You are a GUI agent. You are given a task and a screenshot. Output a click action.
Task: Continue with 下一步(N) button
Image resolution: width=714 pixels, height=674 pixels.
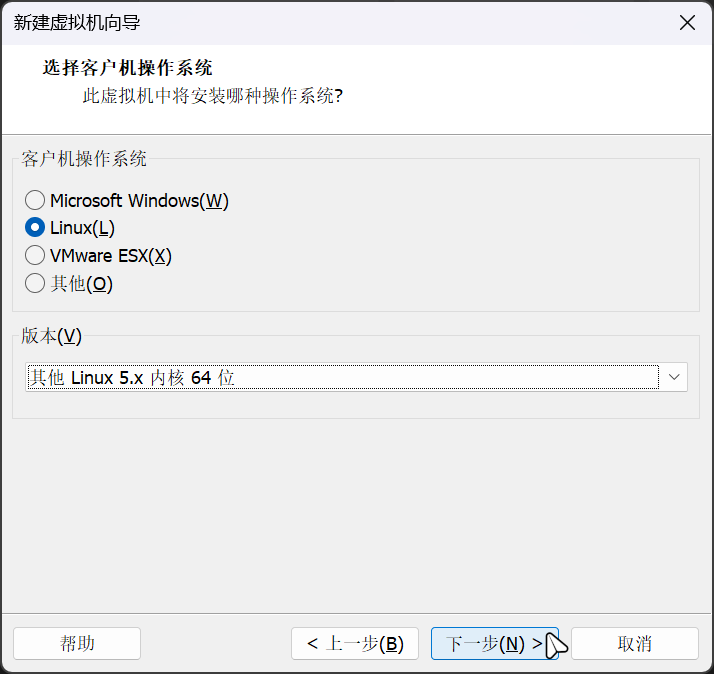(x=495, y=643)
